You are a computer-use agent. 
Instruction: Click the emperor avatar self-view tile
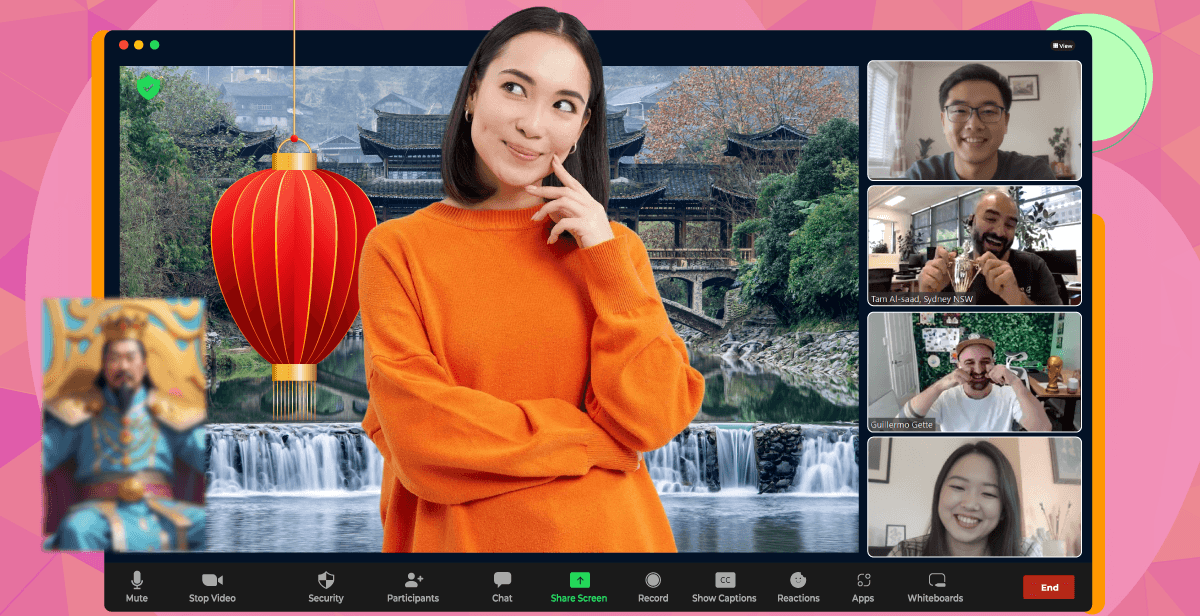[x=124, y=424]
